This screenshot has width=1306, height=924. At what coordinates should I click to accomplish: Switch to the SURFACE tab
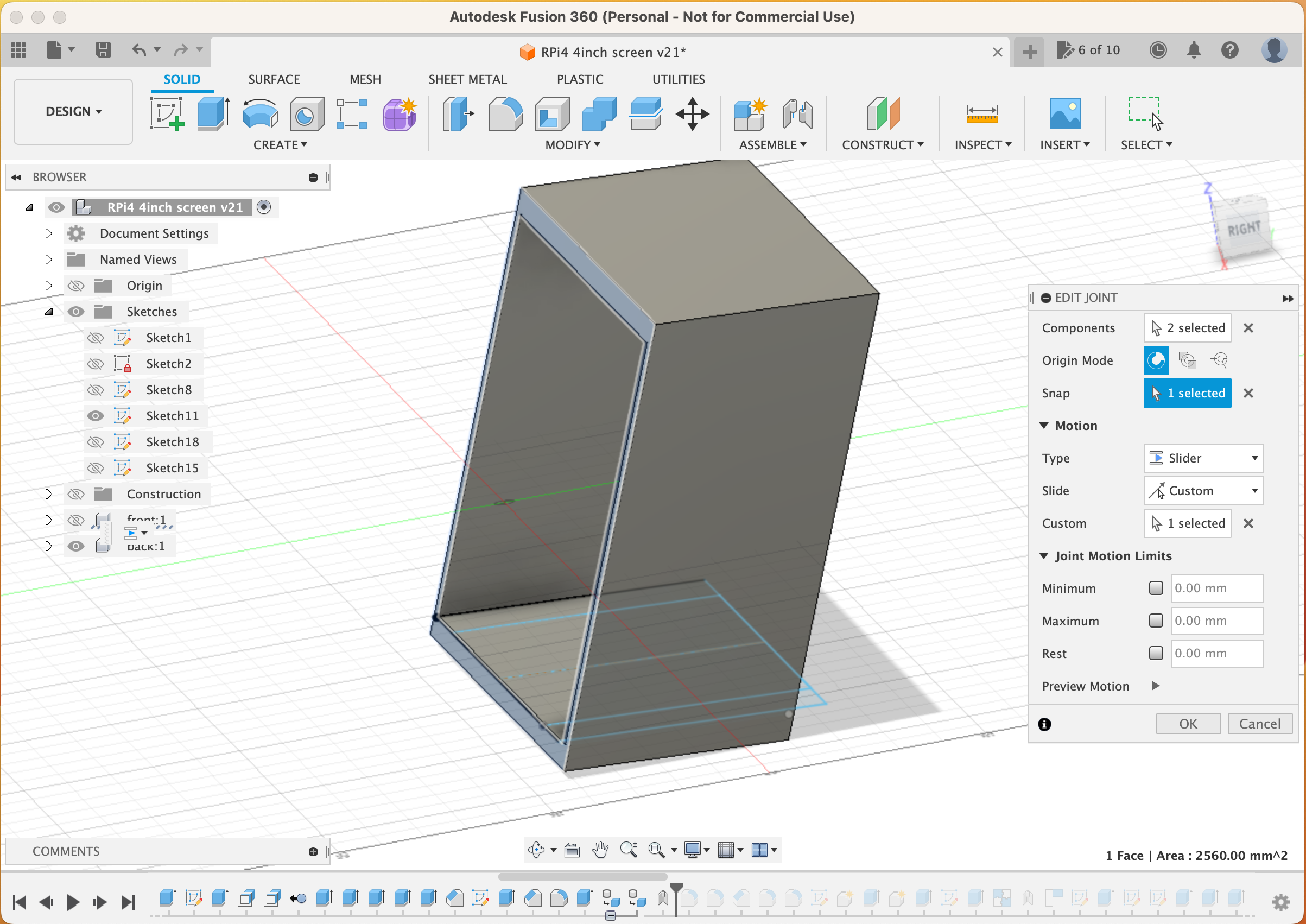(274, 79)
